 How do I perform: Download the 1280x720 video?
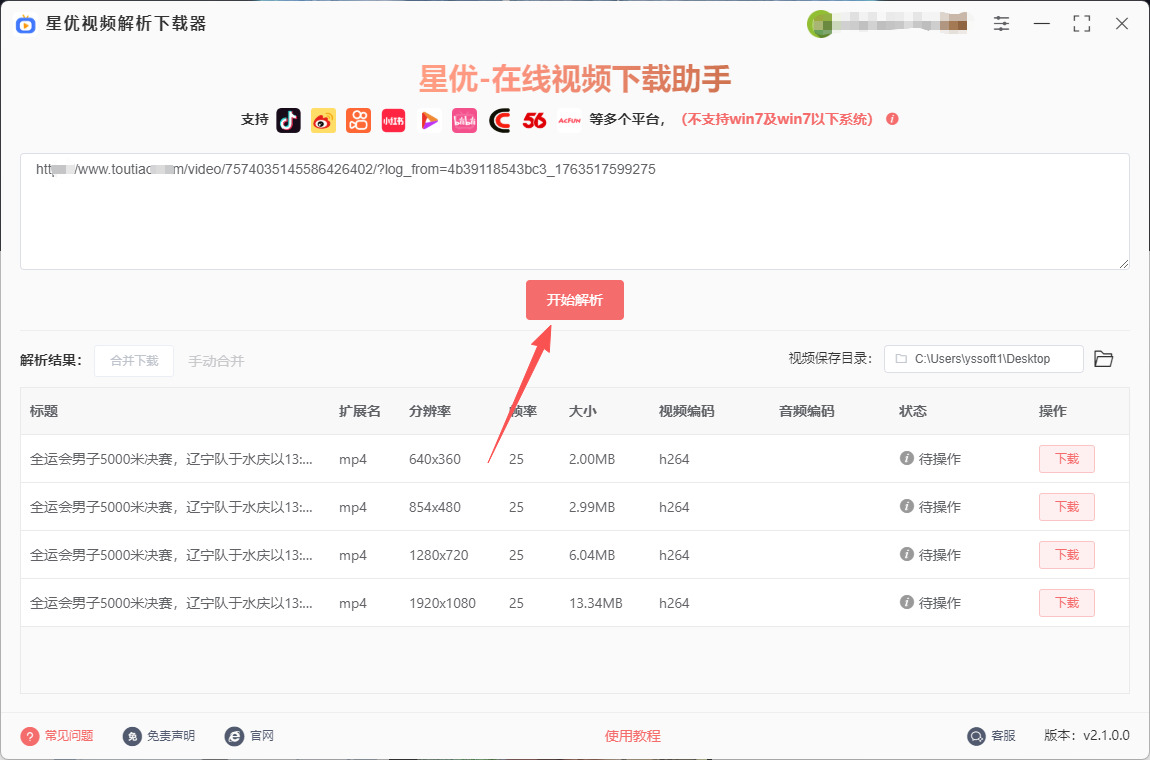tap(1066, 555)
